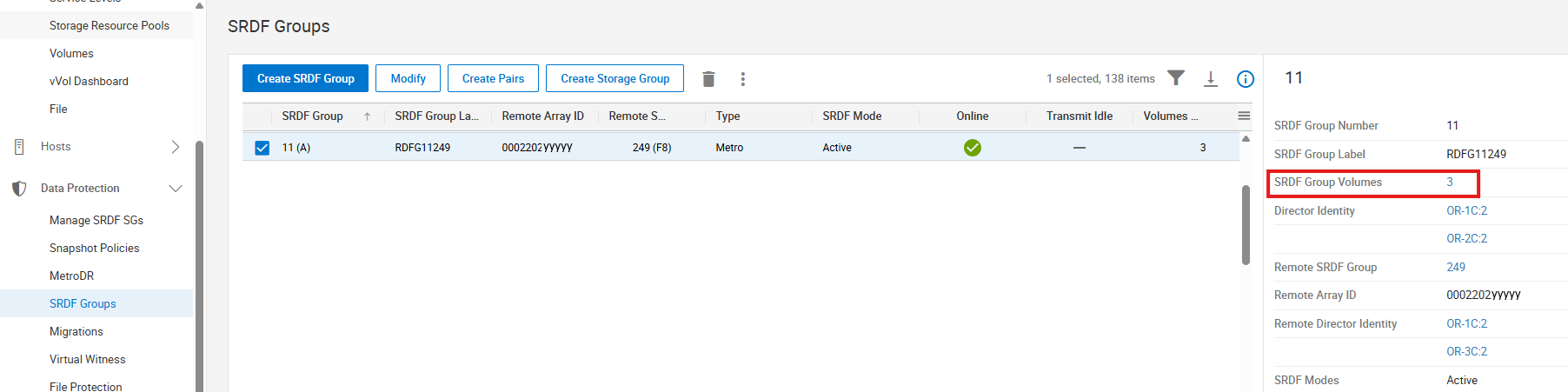Open the SRDF Group Volumes link 3
1568x392 pixels.
point(1450,183)
